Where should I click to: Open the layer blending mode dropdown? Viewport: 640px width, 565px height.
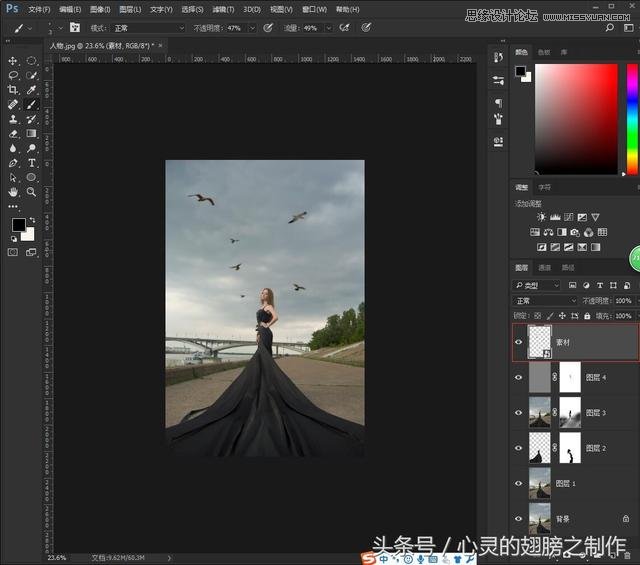tap(546, 300)
